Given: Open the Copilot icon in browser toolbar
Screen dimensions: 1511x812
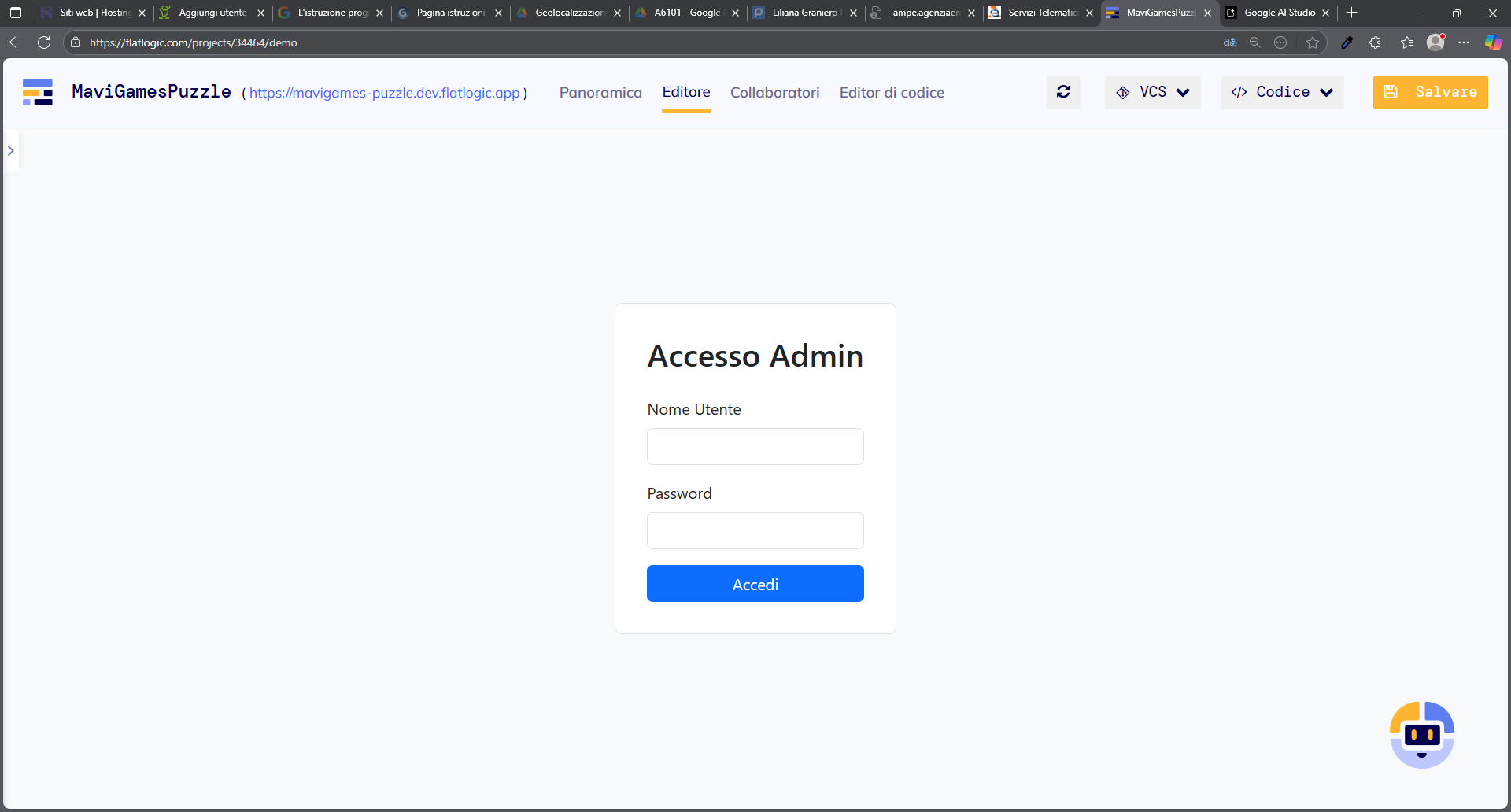Looking at the screenshot, I should click(1492, 42).
